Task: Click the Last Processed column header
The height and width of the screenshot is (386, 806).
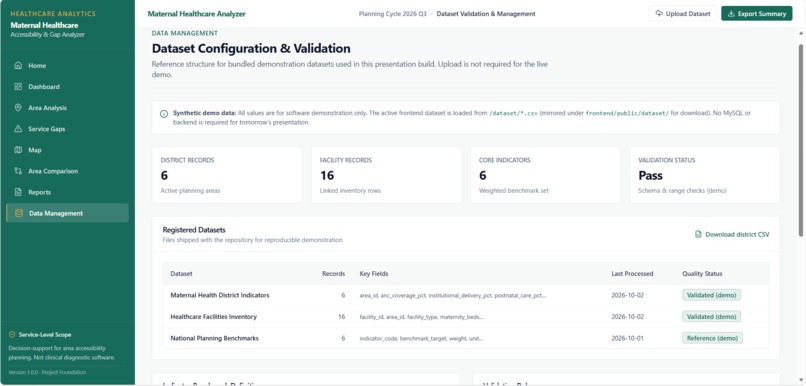Action: point(632,274)
